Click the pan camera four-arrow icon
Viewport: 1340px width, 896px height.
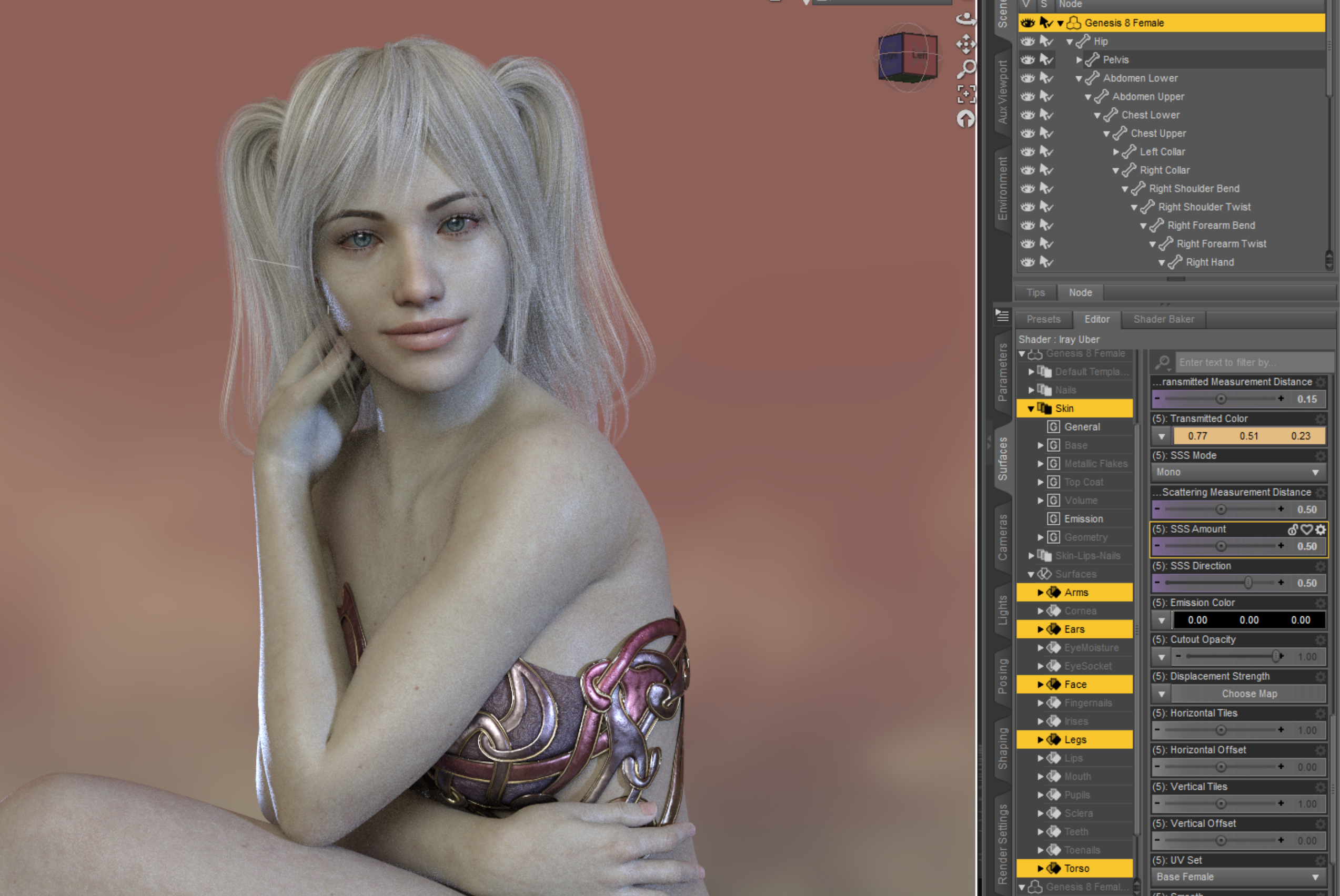[x=965, y=44]
